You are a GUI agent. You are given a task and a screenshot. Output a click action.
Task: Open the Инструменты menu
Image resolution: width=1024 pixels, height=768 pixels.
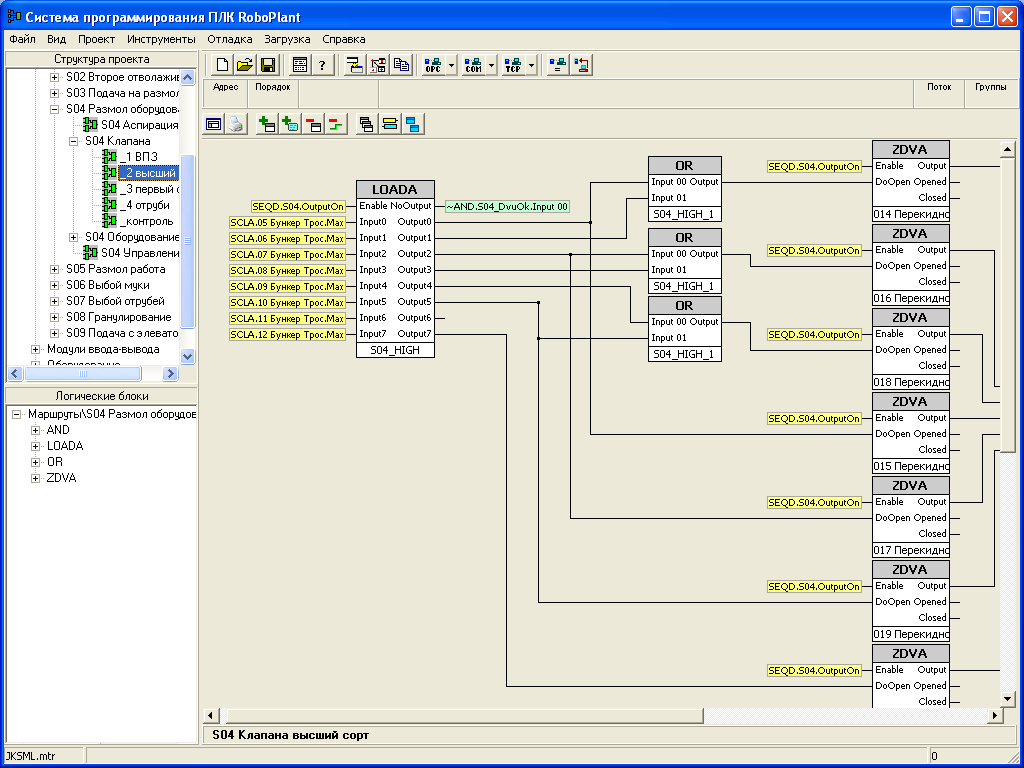coord(161,39)
